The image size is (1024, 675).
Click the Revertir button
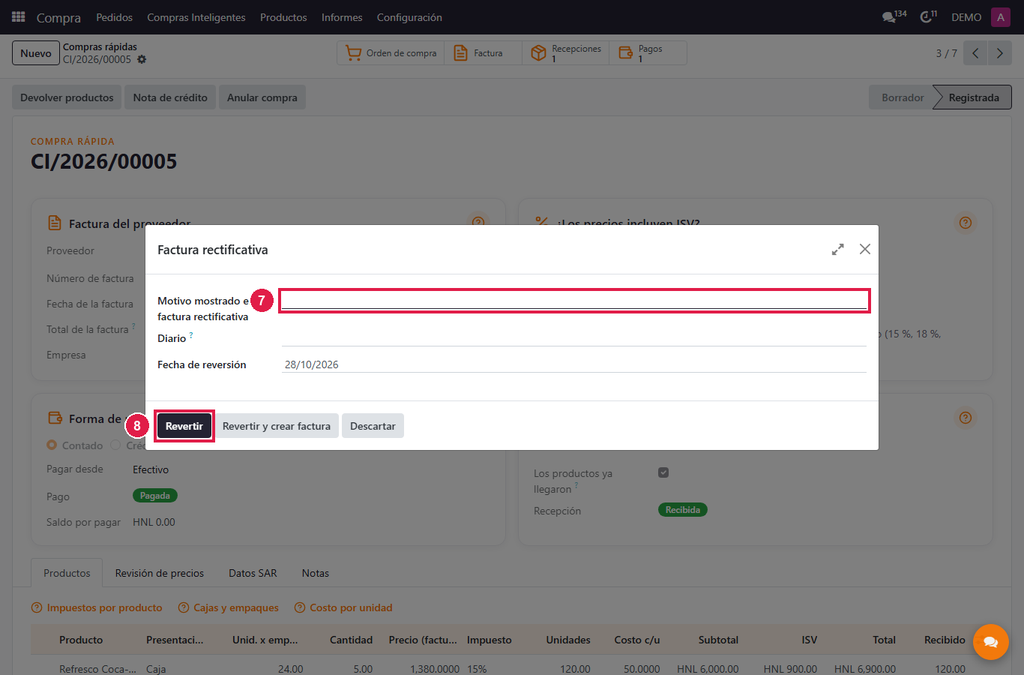184,426
